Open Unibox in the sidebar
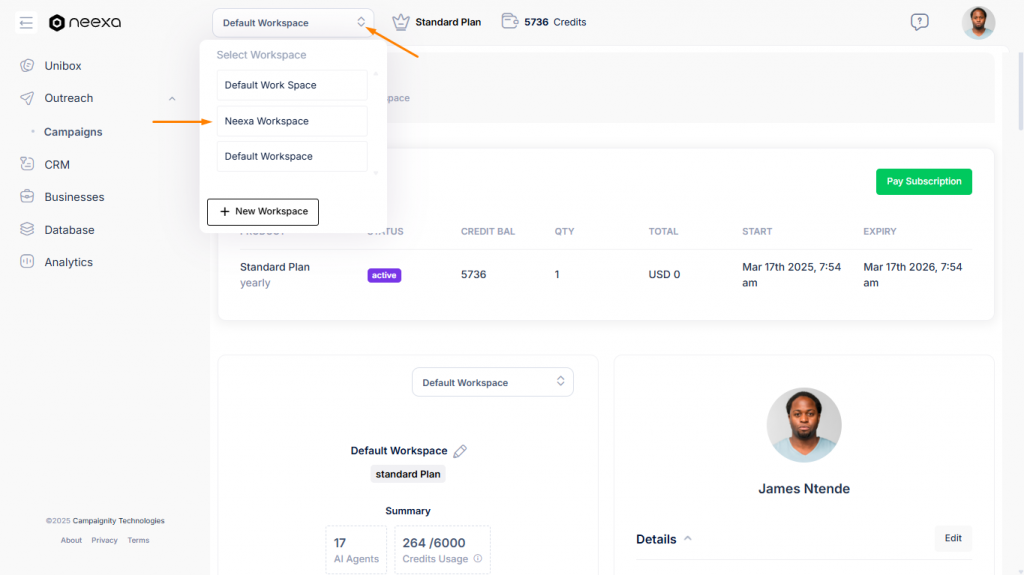The image size is (1024, 575). 62,66
